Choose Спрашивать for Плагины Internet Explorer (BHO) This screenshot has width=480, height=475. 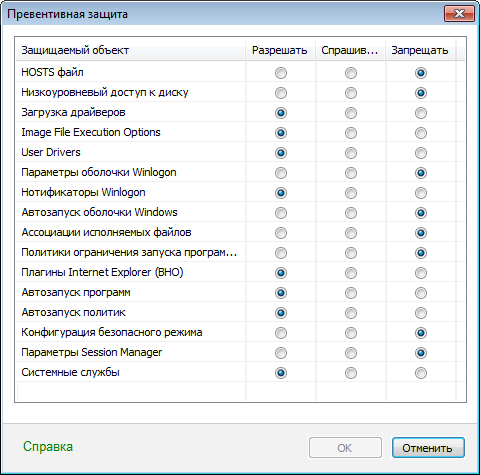tap(351, 273)
